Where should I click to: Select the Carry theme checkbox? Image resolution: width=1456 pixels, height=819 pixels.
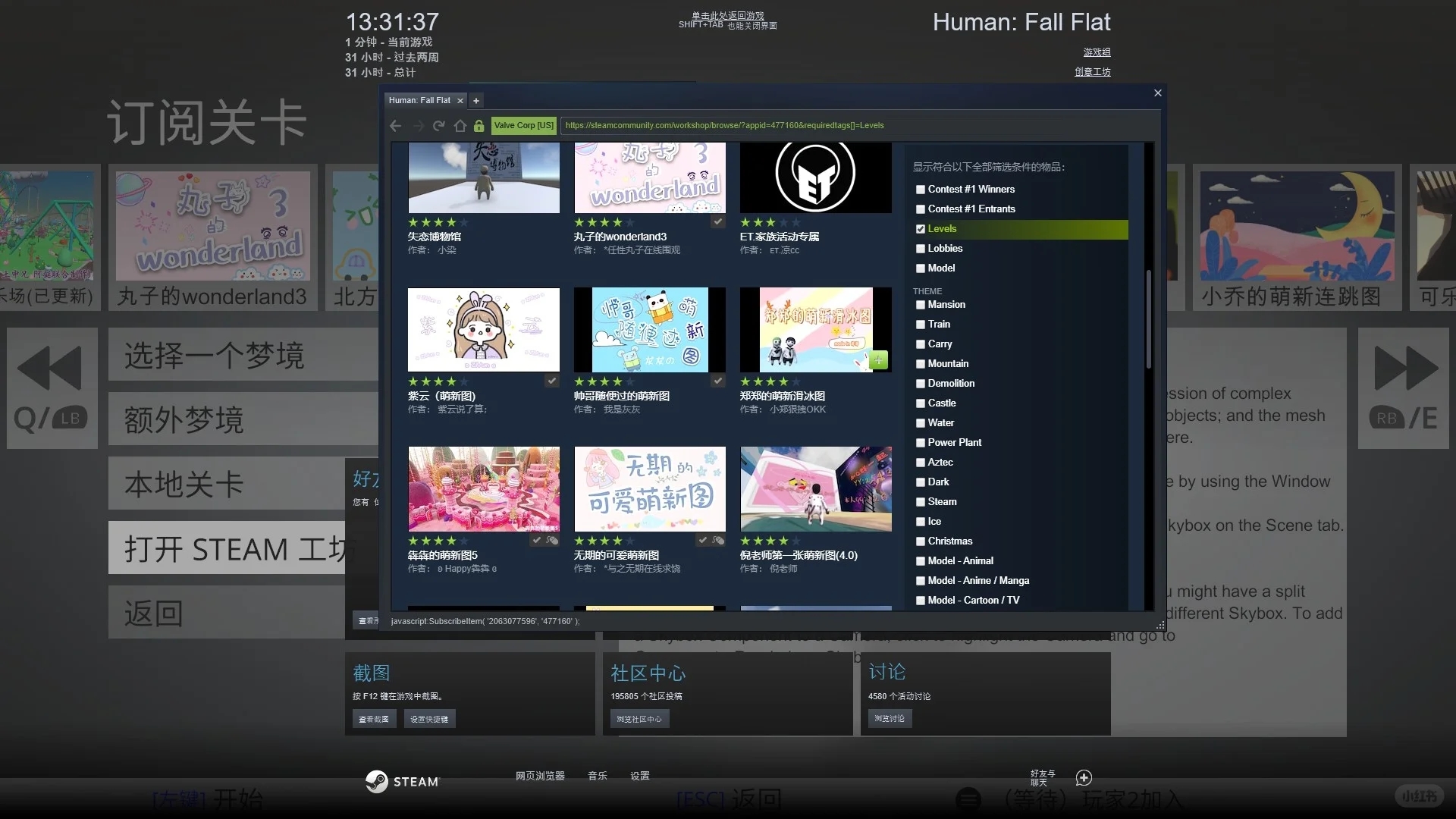pos(921,344)
